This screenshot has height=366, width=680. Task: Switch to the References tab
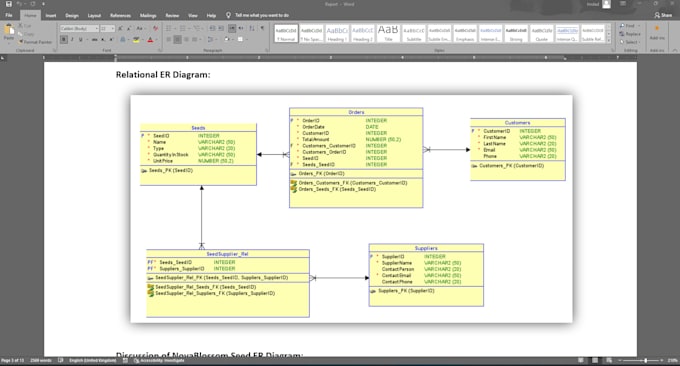coord(120,16)
